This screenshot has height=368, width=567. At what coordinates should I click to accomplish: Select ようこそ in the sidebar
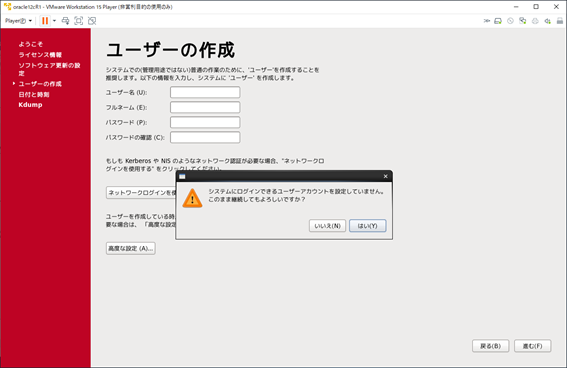tap(31, 44)
